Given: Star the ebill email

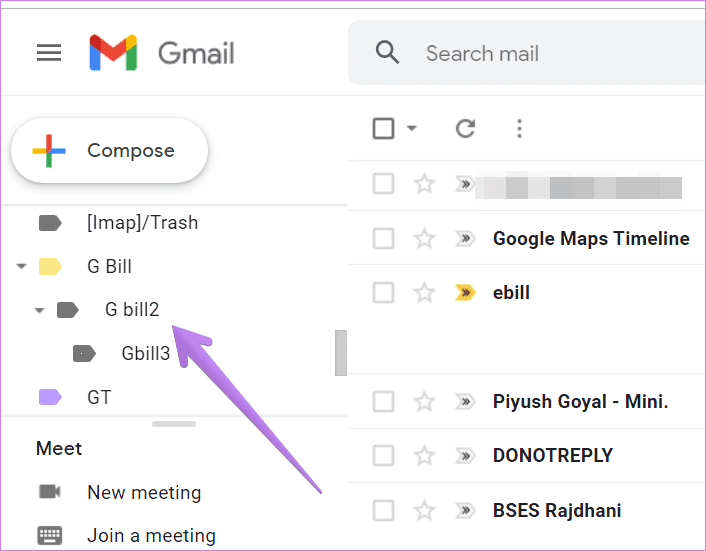Looking at the screenshot, I should tap(424, 293).
